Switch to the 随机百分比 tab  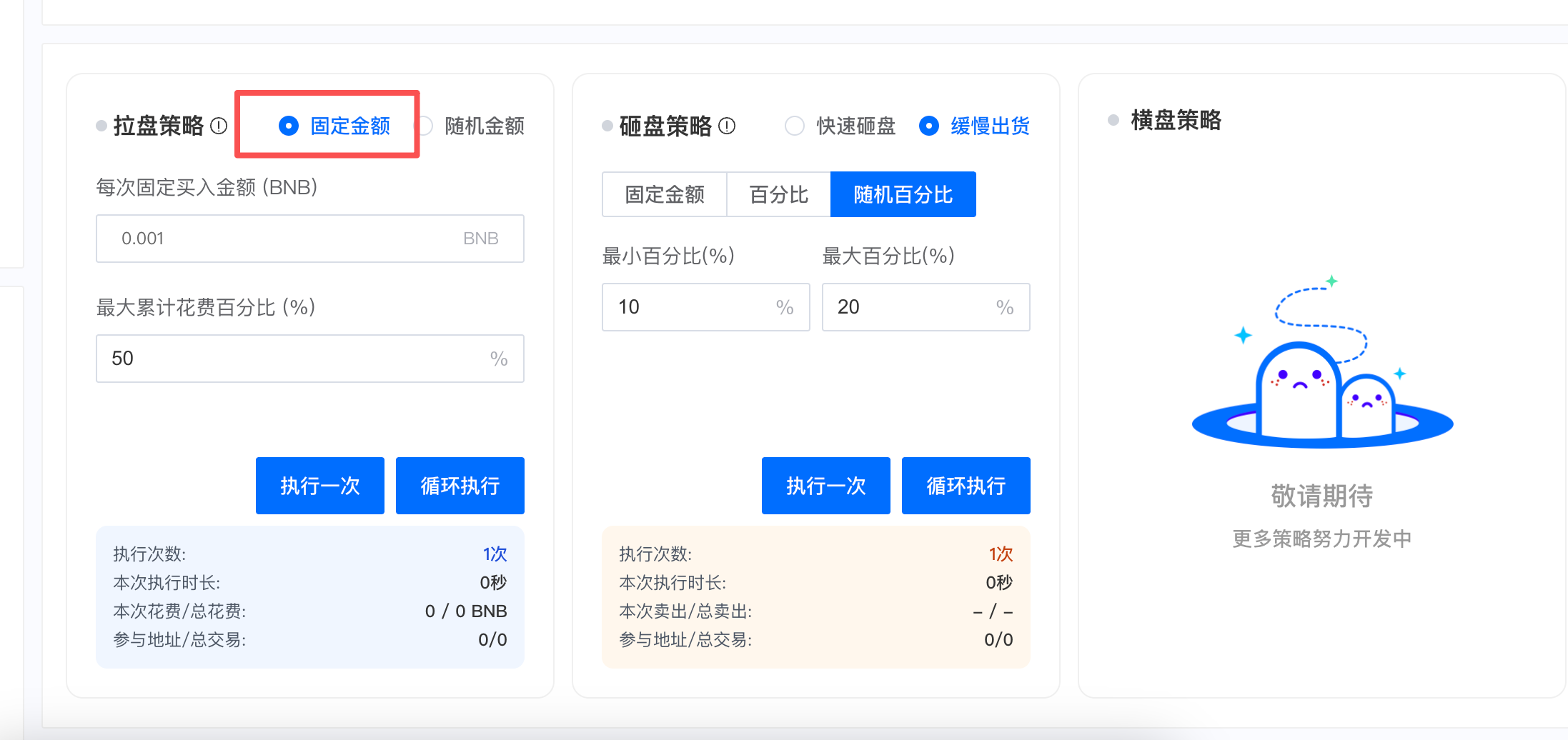[903, 194]
